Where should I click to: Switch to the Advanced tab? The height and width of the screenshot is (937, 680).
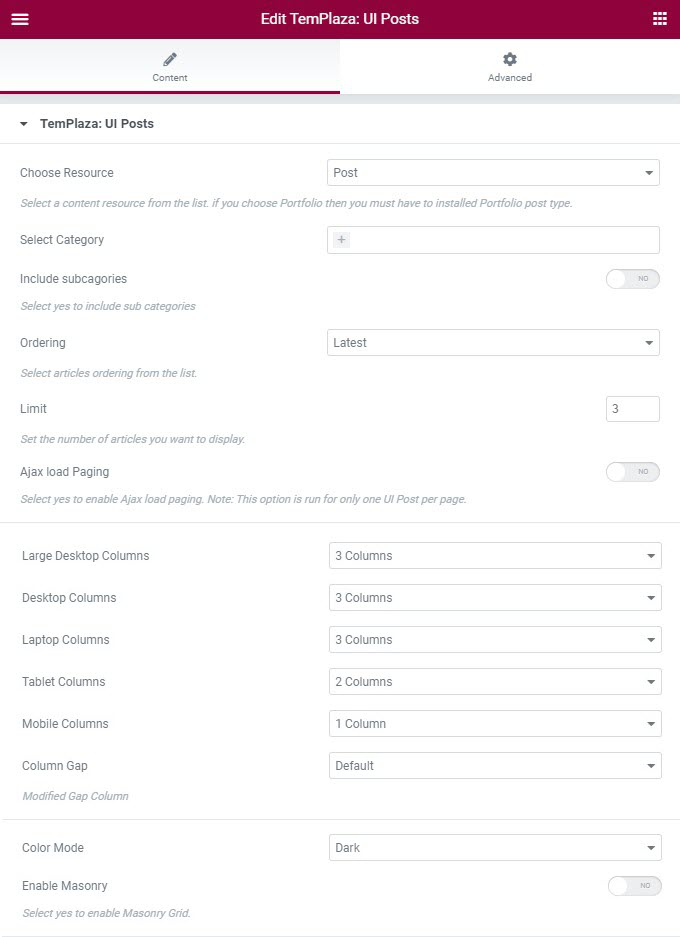point(510,67)
